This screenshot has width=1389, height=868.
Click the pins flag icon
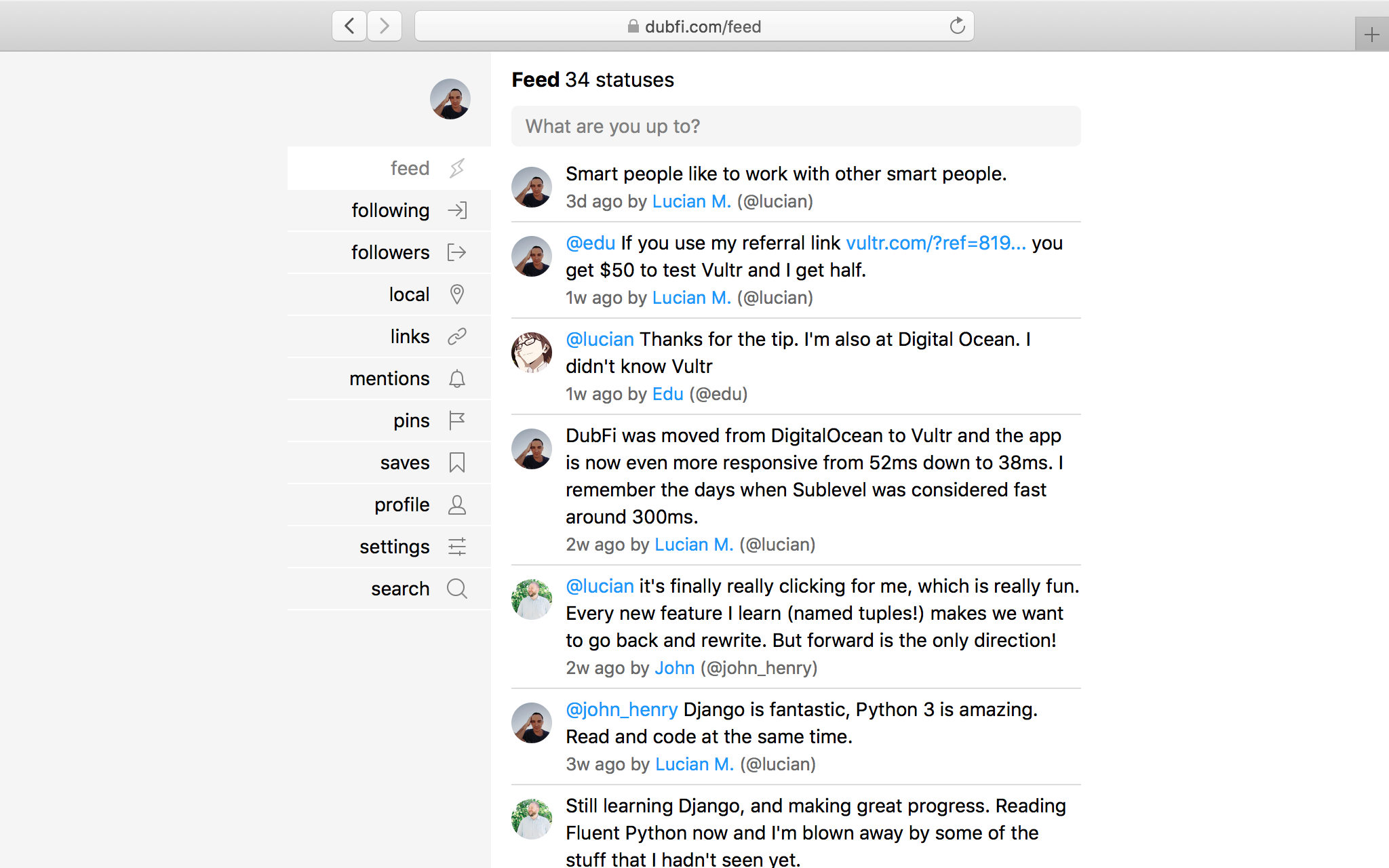click(457, 420)
